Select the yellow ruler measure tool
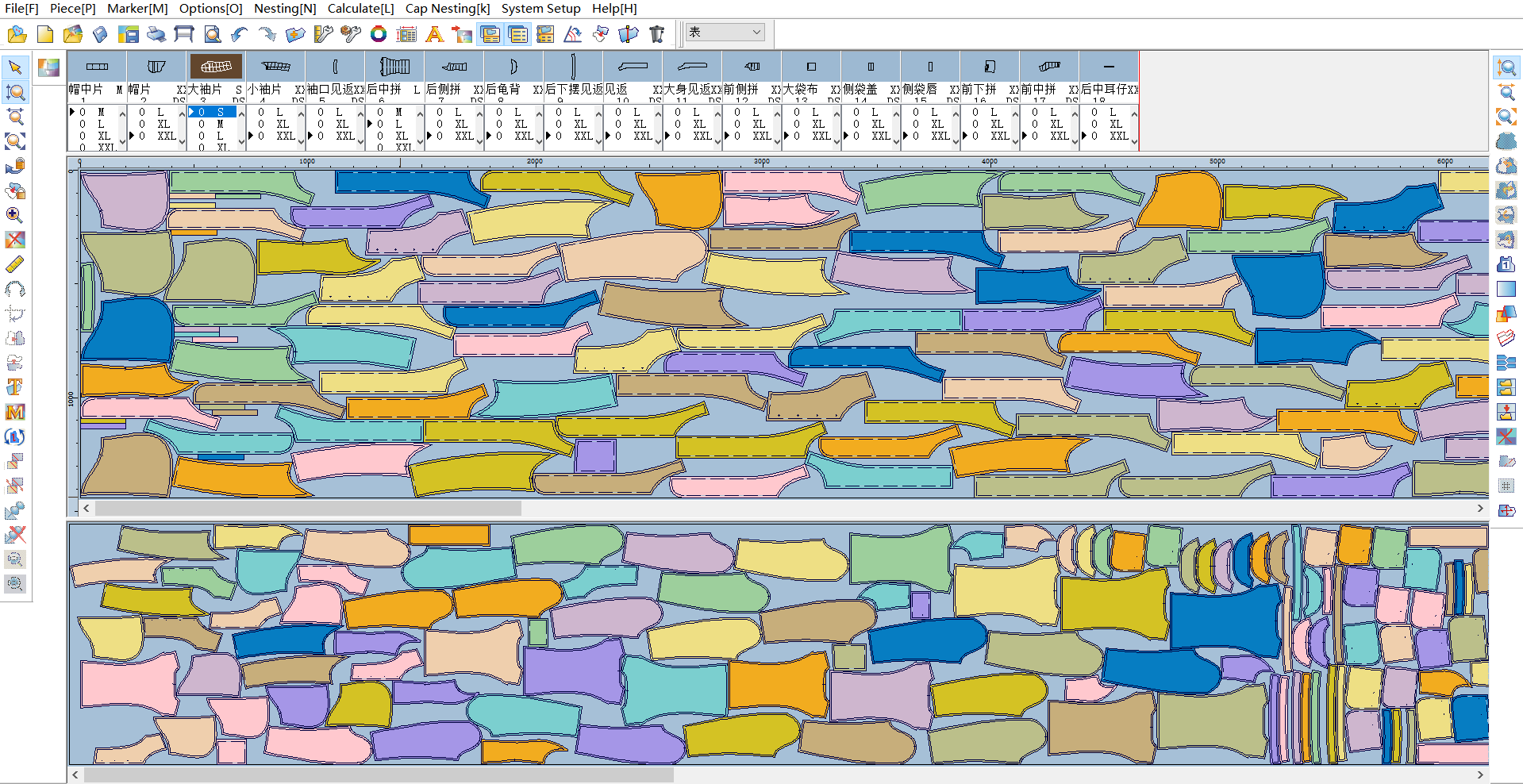The image size is (1523, 784). coord(15,264)
